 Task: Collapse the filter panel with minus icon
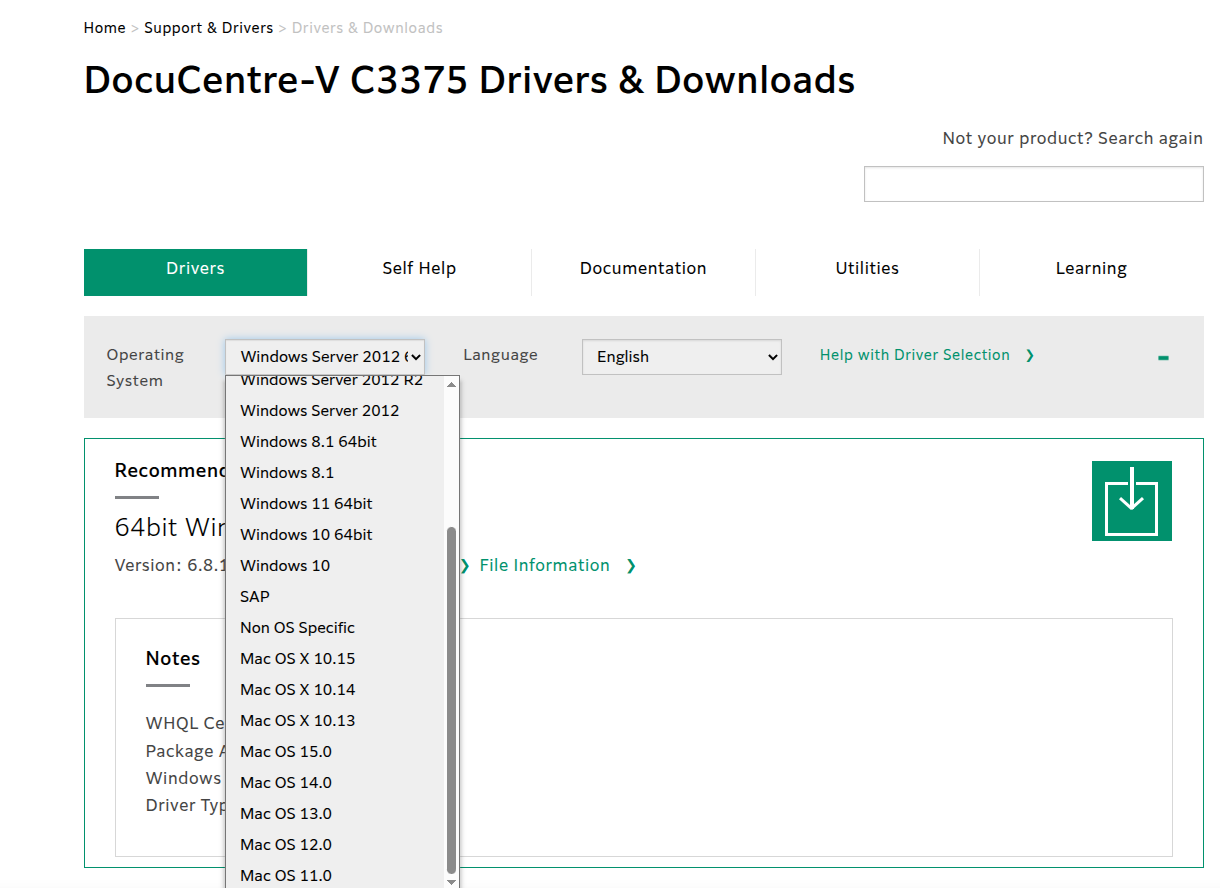coord(1163,357)
